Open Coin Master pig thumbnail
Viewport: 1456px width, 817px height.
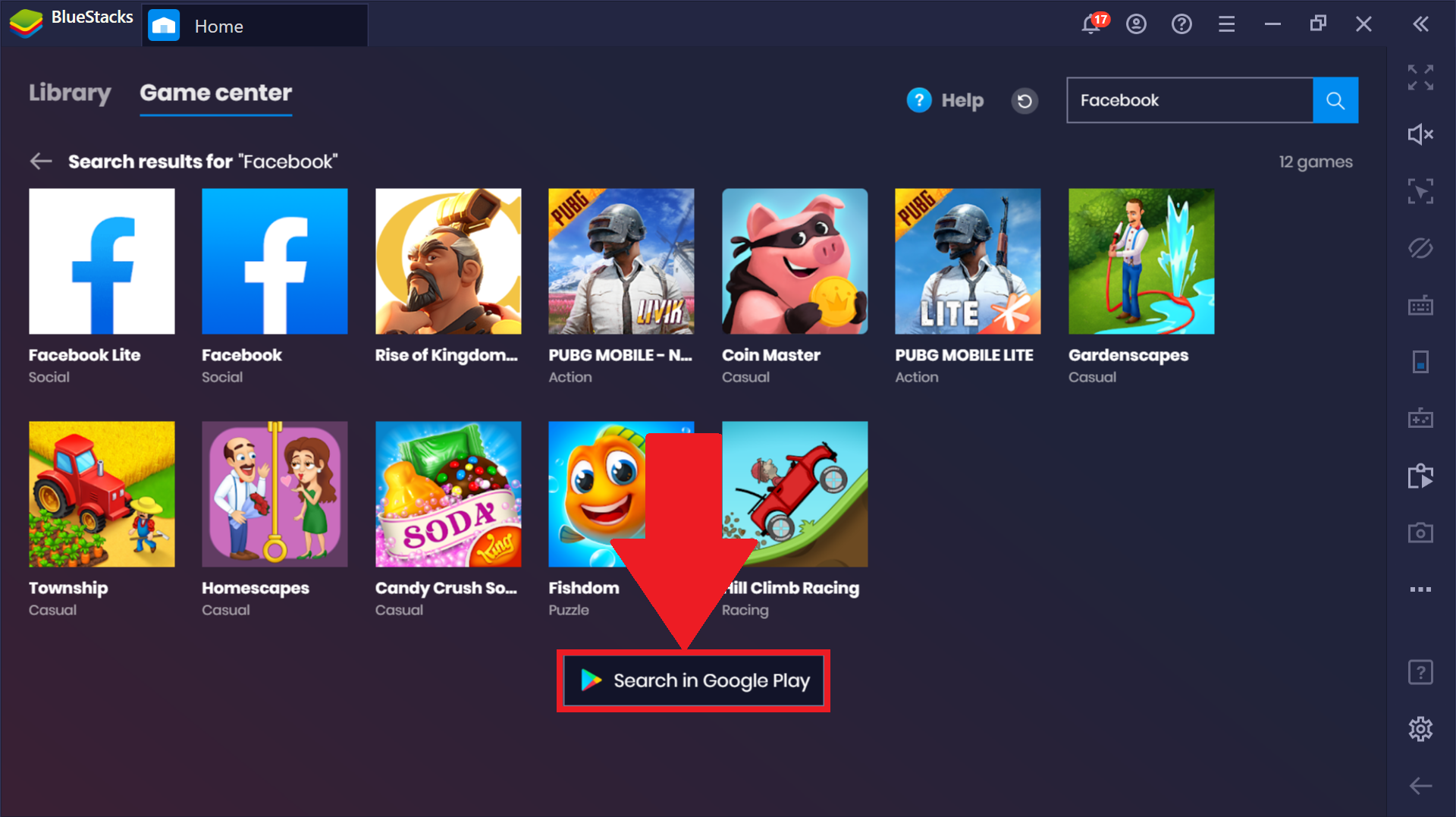pos(795,261)
